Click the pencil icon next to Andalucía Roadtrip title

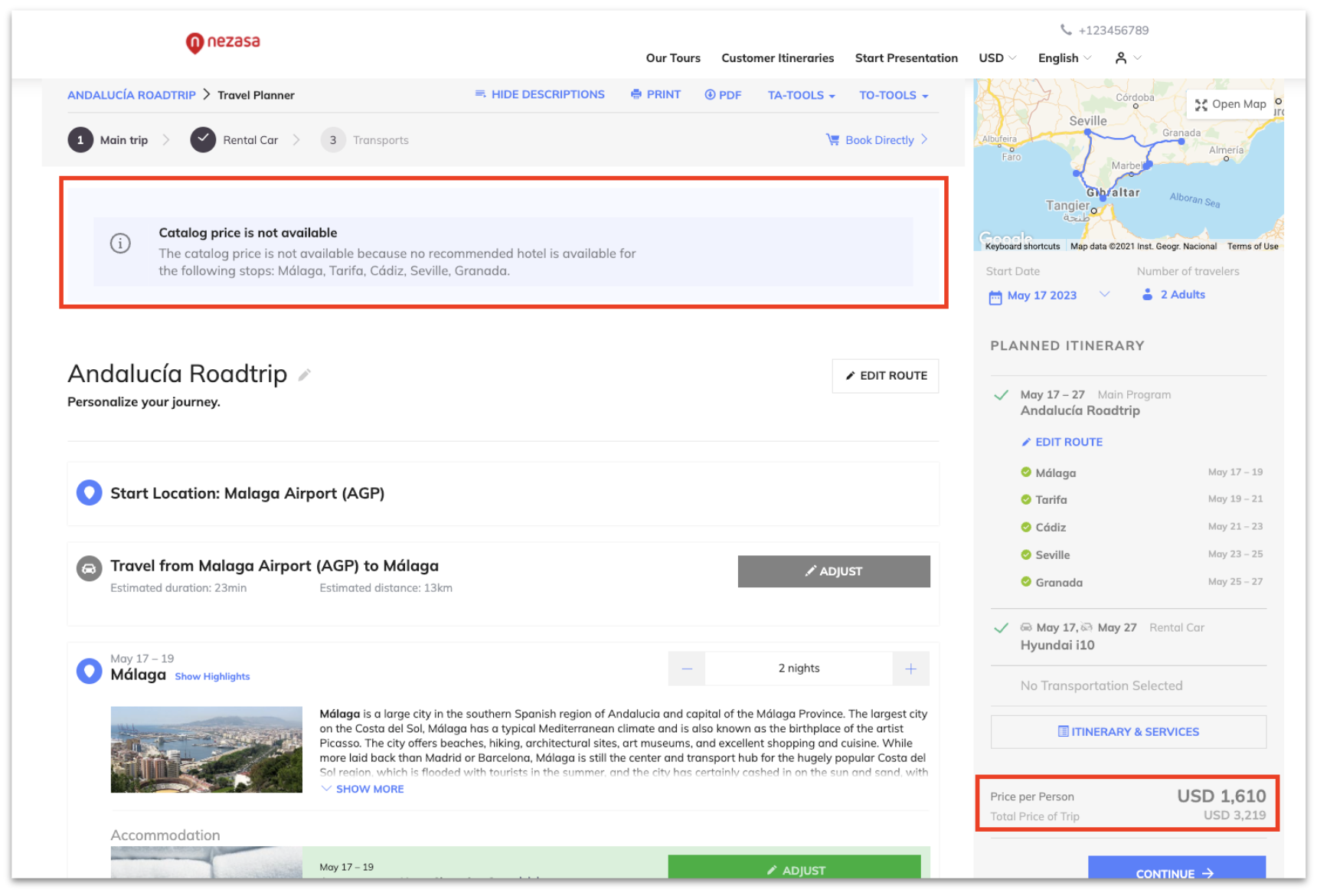tap(305, 374)
